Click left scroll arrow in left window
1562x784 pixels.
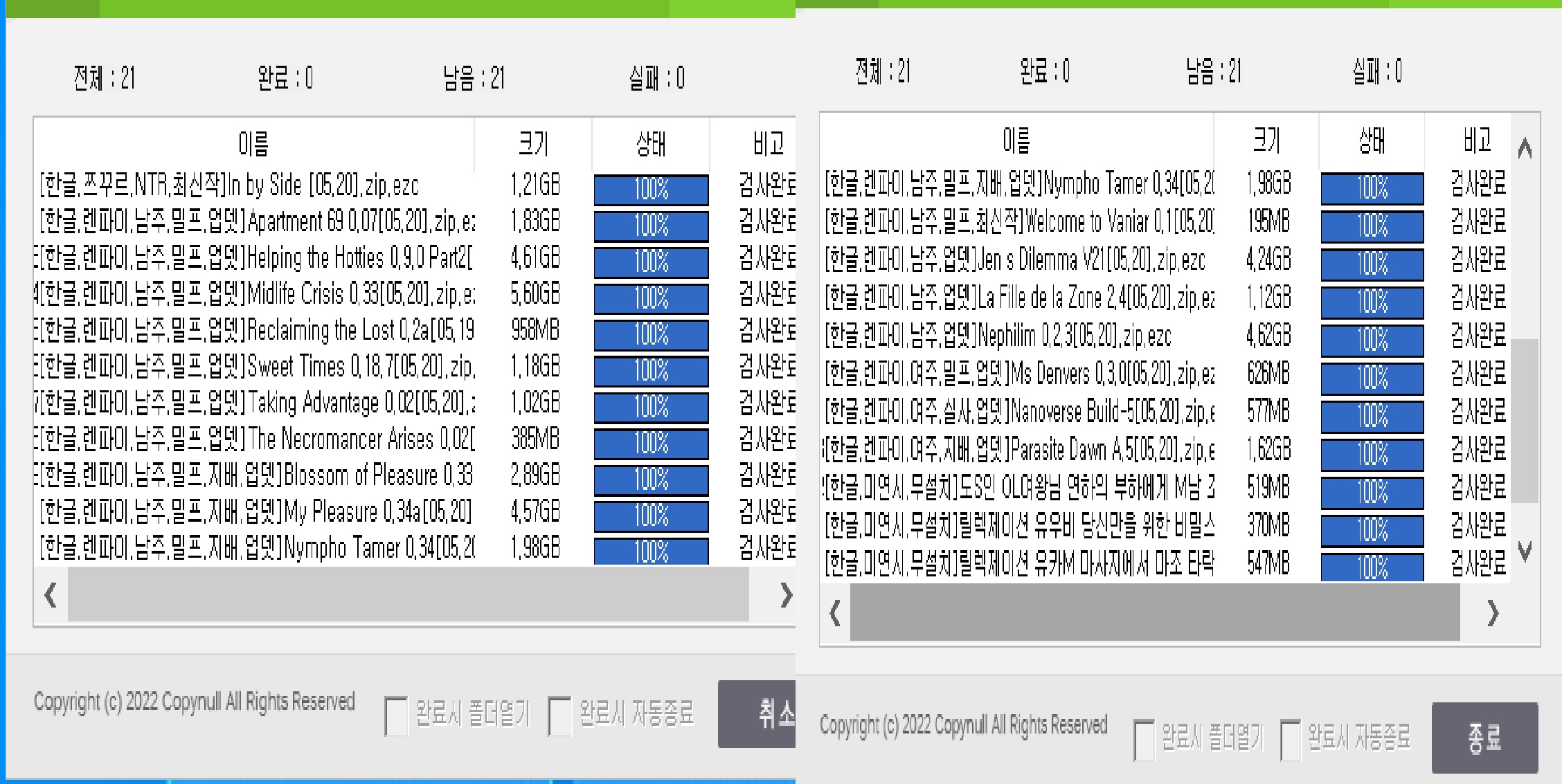pyautogui.click(x=51, y=595)
